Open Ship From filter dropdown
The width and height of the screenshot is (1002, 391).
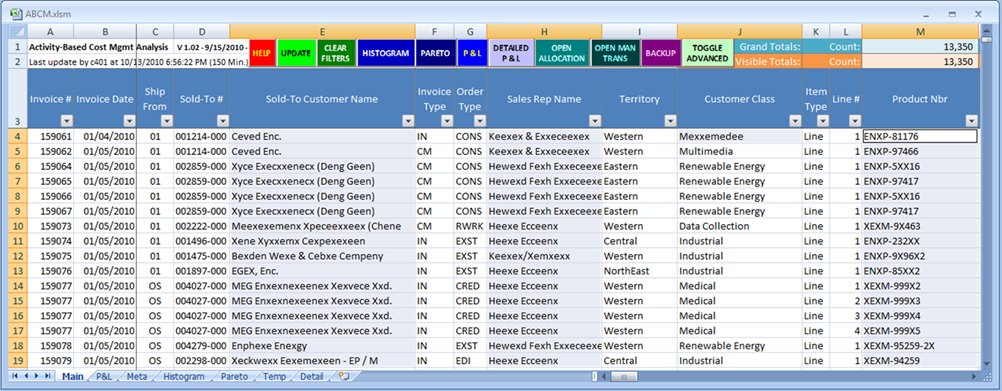click(x=166, y=121)
